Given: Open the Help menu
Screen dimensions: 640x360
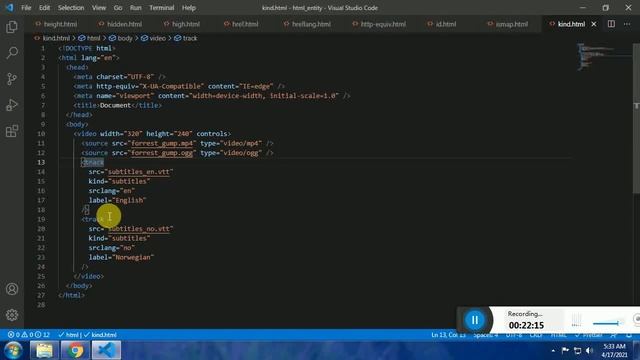Looking at the screenshot, I should pos(189,8).
